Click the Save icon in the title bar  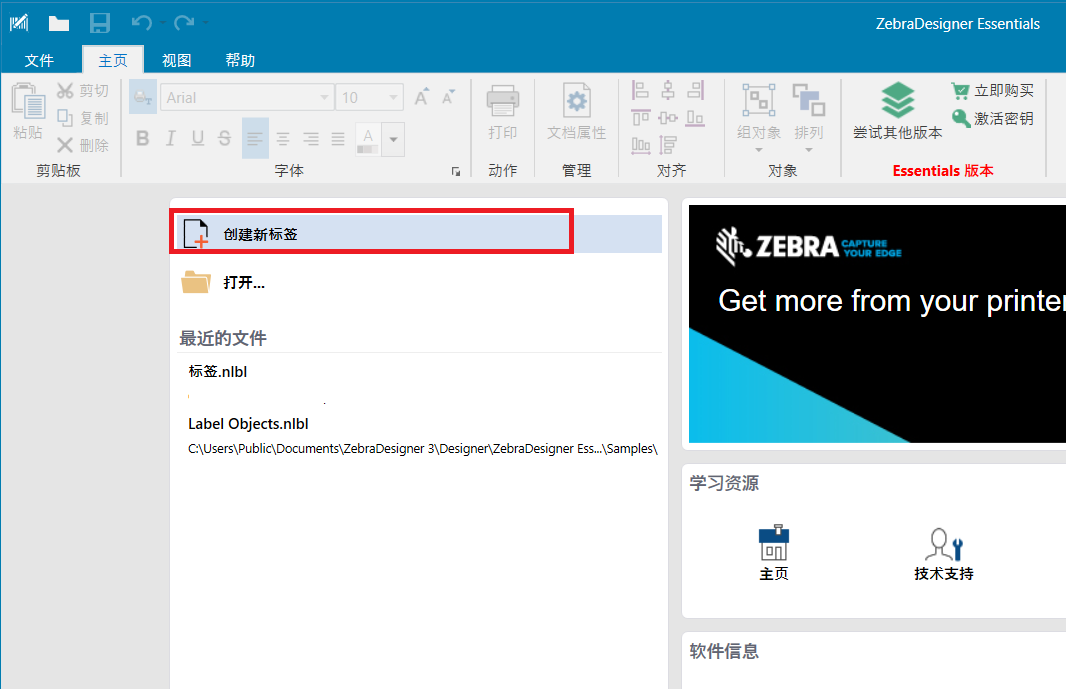99,22
